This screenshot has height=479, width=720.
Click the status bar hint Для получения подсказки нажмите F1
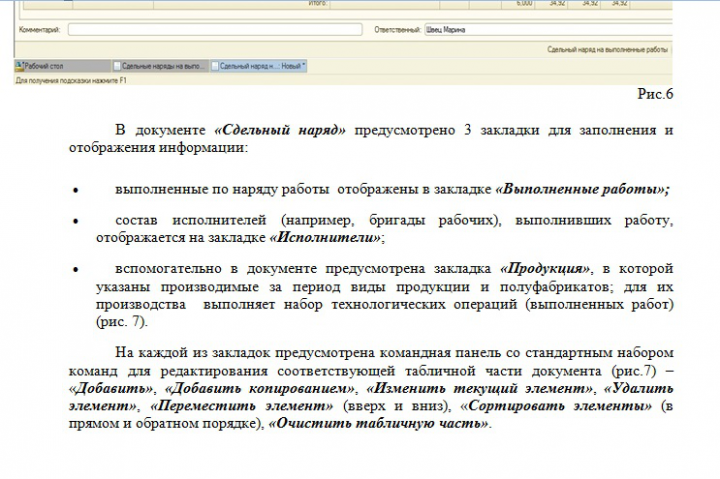click(71, 80)
